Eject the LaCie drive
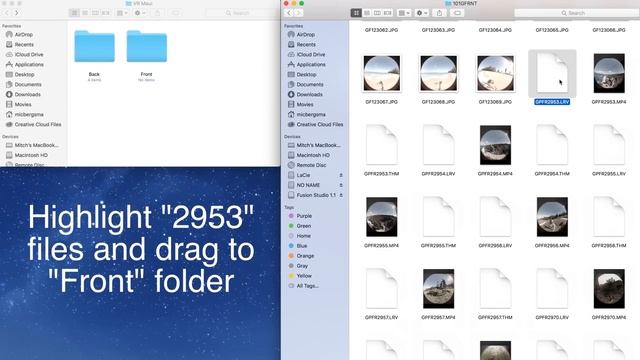The image size is (640, 360). coord(341,175)
